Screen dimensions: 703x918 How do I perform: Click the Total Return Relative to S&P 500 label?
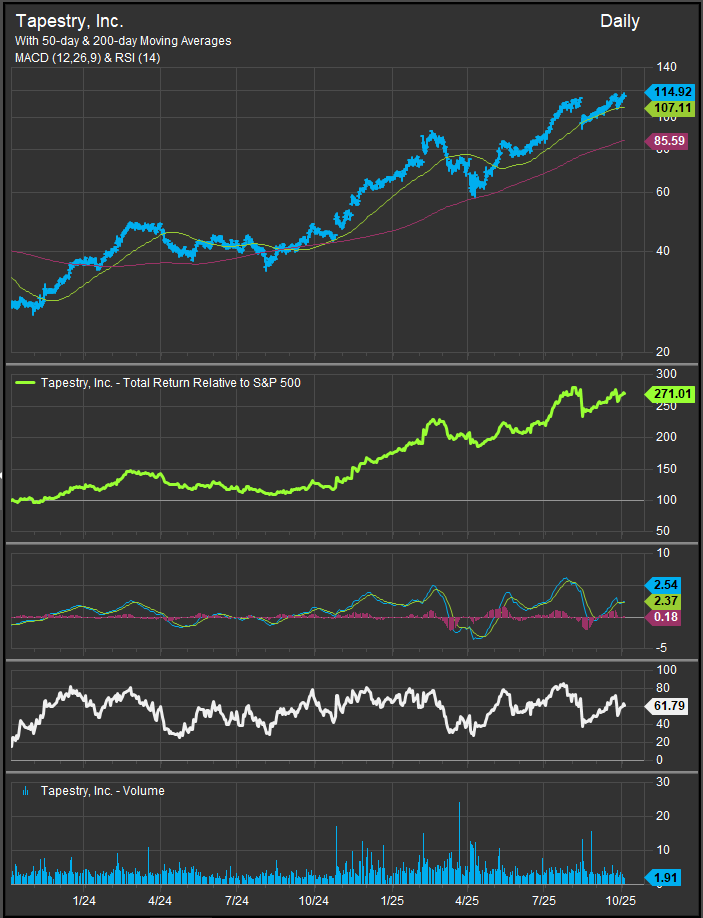(170, 382)
